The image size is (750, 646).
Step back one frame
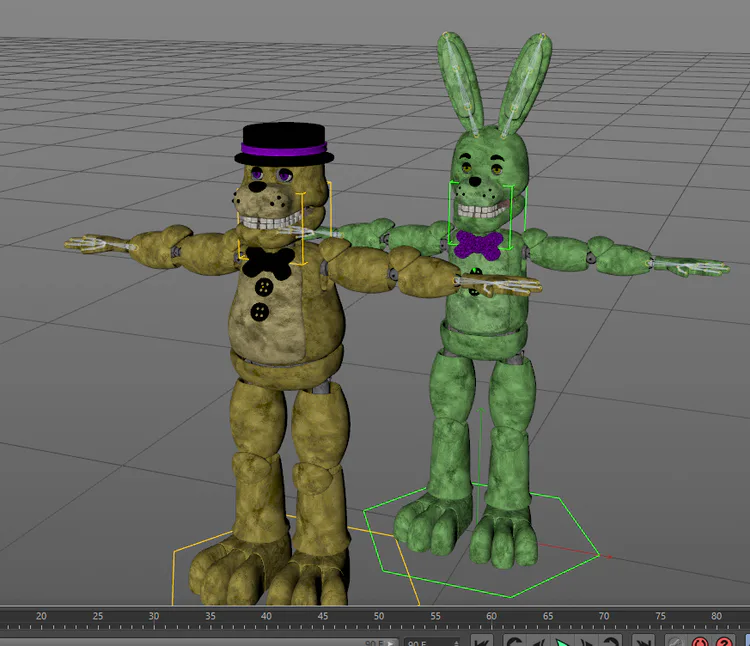tap(539, 641)
